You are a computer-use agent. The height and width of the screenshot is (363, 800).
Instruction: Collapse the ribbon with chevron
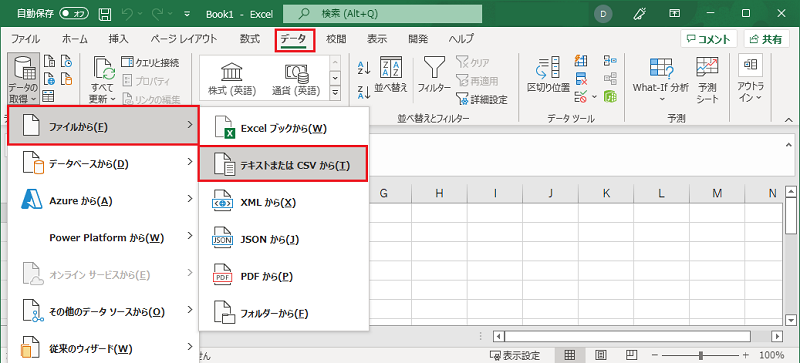click(788, 119)
